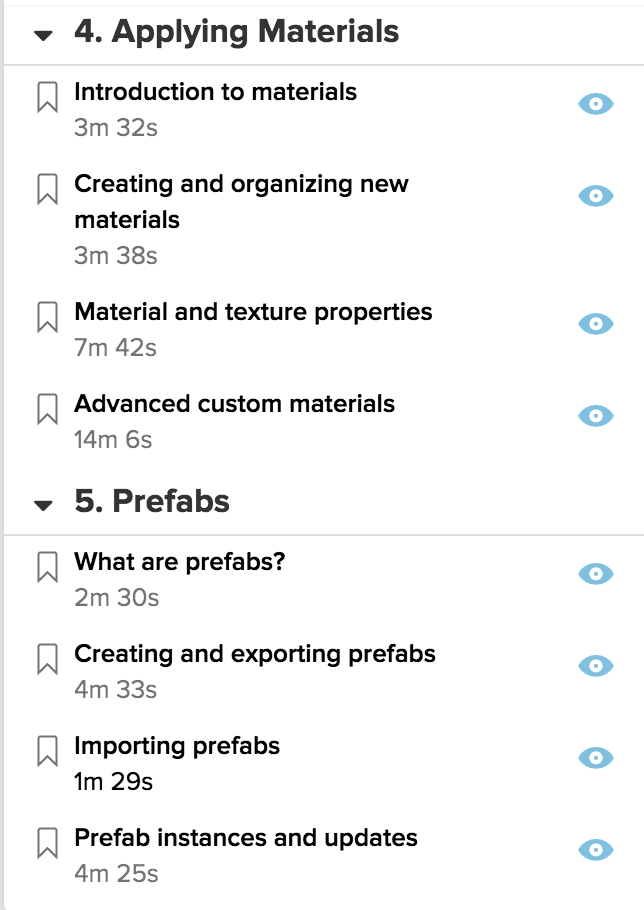This screenshot has height=910, width=644.
Task: Toggle viewed eye for Creating and exporting prefabs
Action: pos(596,665)
